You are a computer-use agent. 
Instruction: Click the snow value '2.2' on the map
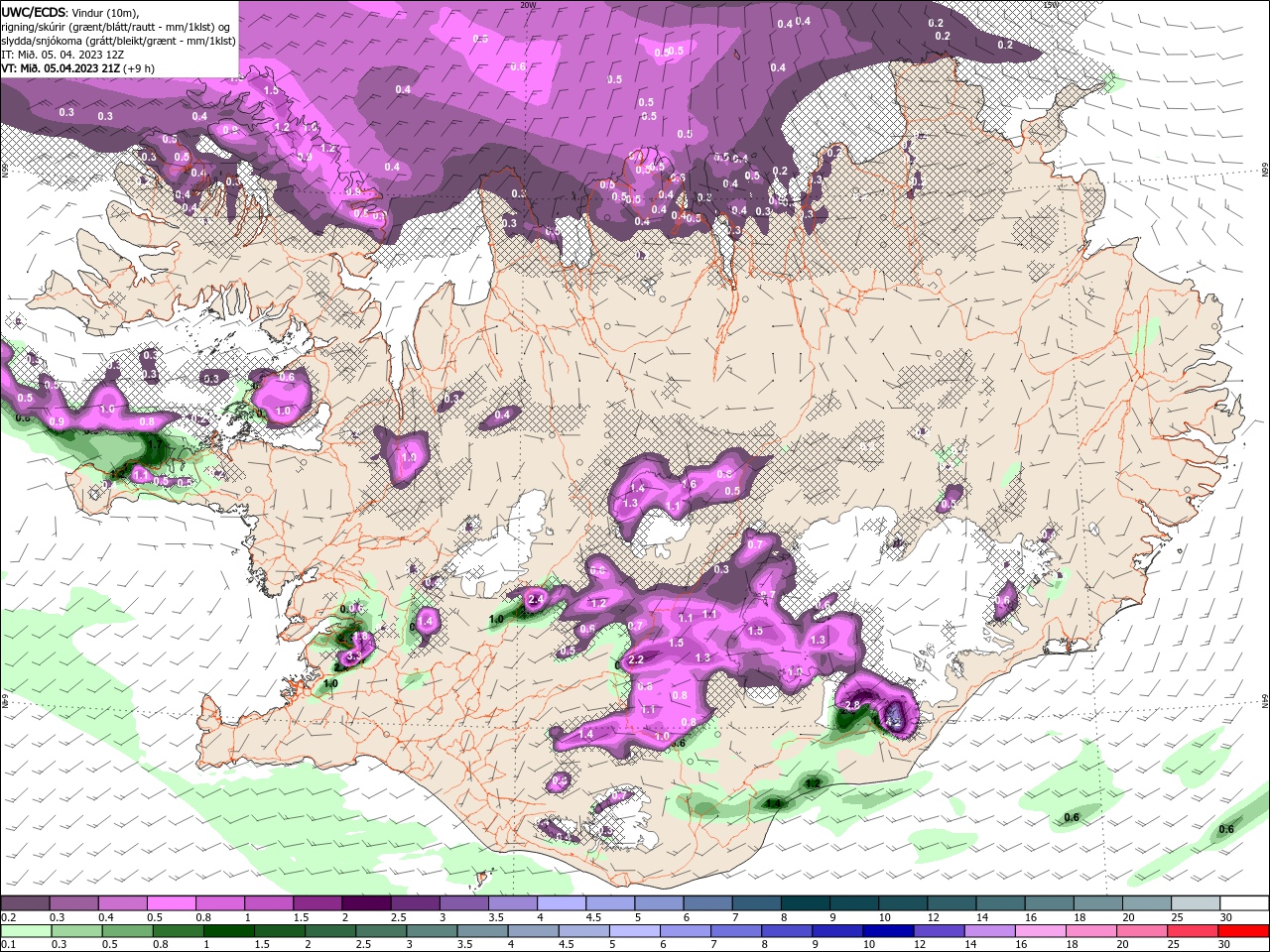pyautogui.click(x=637, y=659)
